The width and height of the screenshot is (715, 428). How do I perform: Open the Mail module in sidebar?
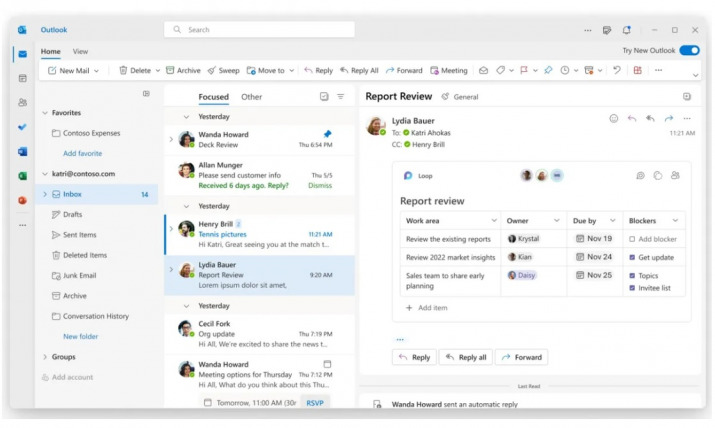coord(22,54)
